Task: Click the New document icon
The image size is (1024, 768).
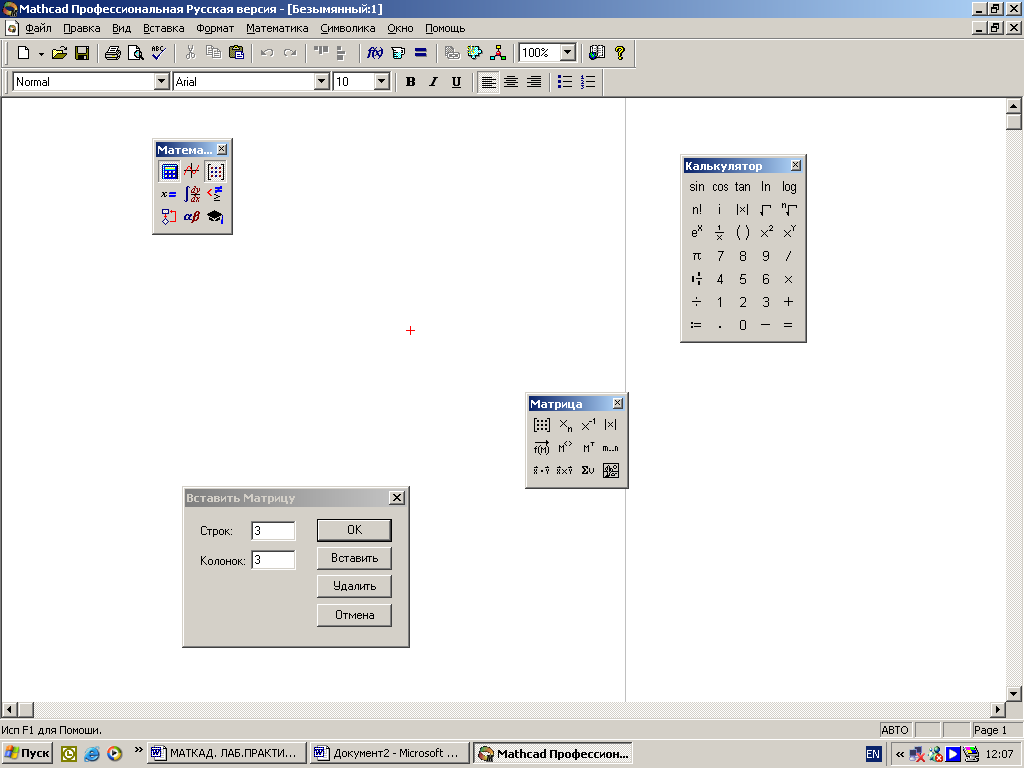Action: coord(24,53)
